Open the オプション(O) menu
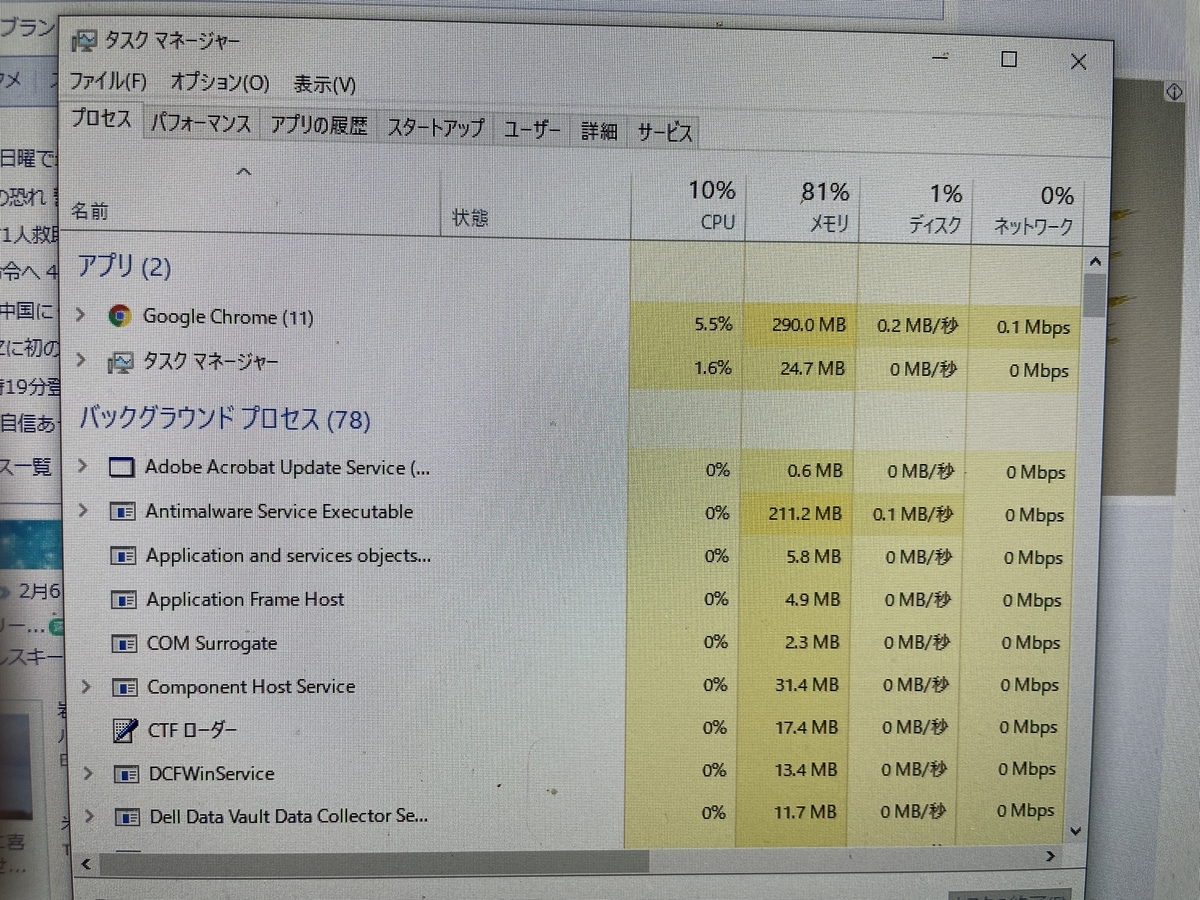The image size is (1200, 900). [220, 82]
